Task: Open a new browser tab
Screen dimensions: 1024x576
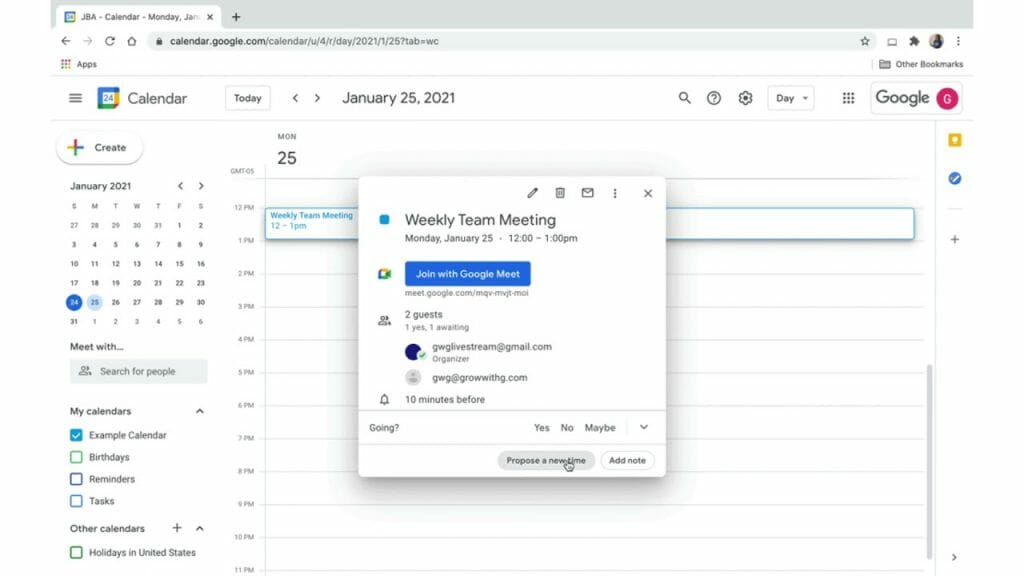Action: pos(236,17)
